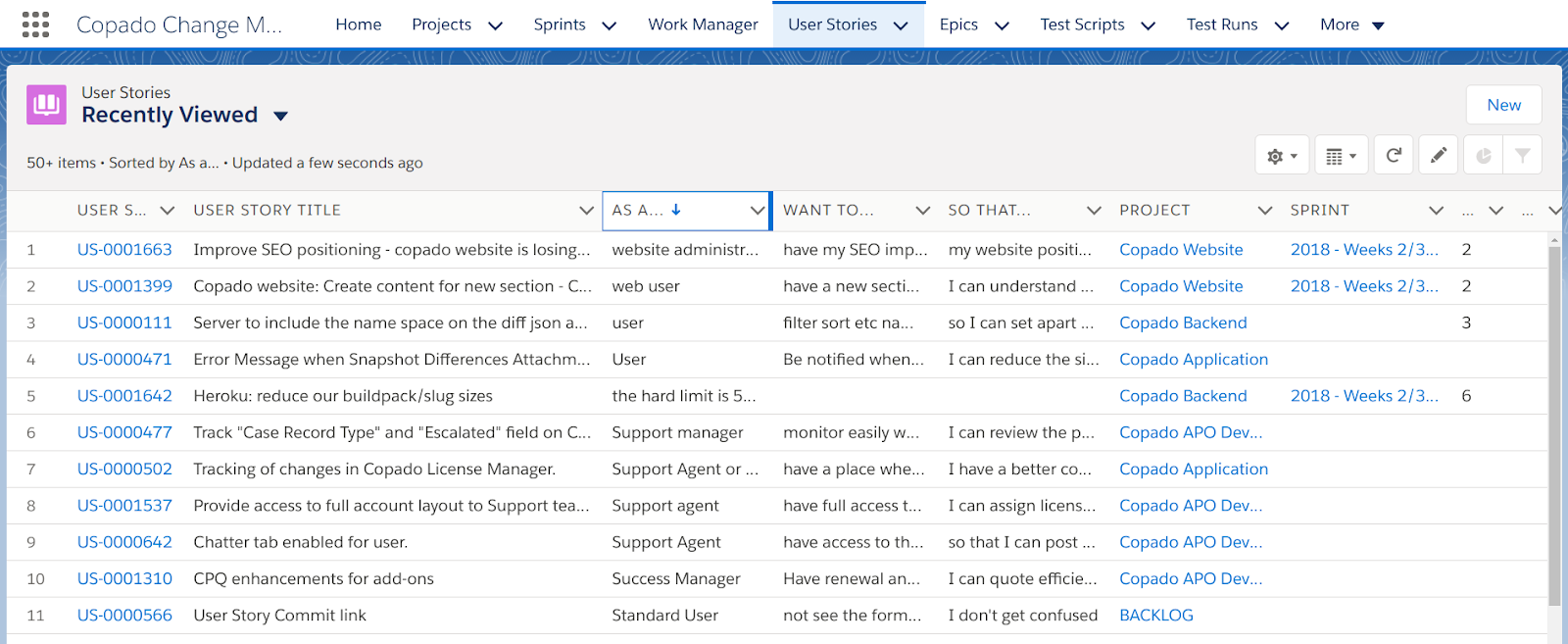Open the Recently Viewed list view picker
The width and height of the screenshot is (1568, 644).
click(280, 116)
